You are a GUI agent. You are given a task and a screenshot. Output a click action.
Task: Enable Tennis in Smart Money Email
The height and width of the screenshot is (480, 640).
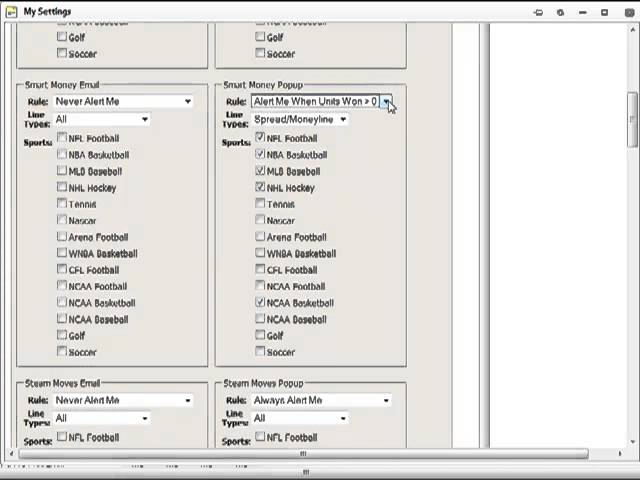(62, 203)
